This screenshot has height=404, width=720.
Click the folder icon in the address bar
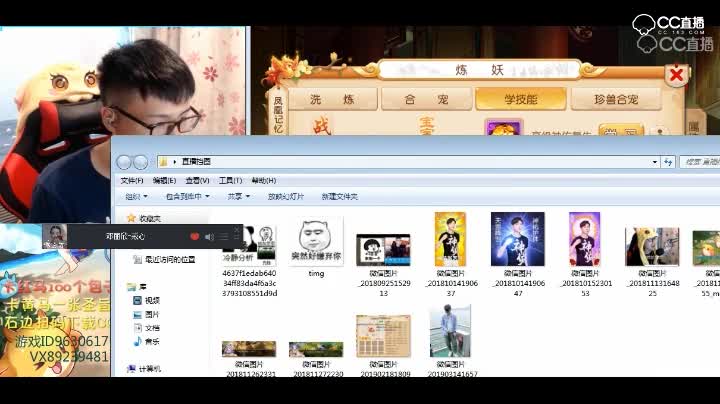click(x=163, y=162)
